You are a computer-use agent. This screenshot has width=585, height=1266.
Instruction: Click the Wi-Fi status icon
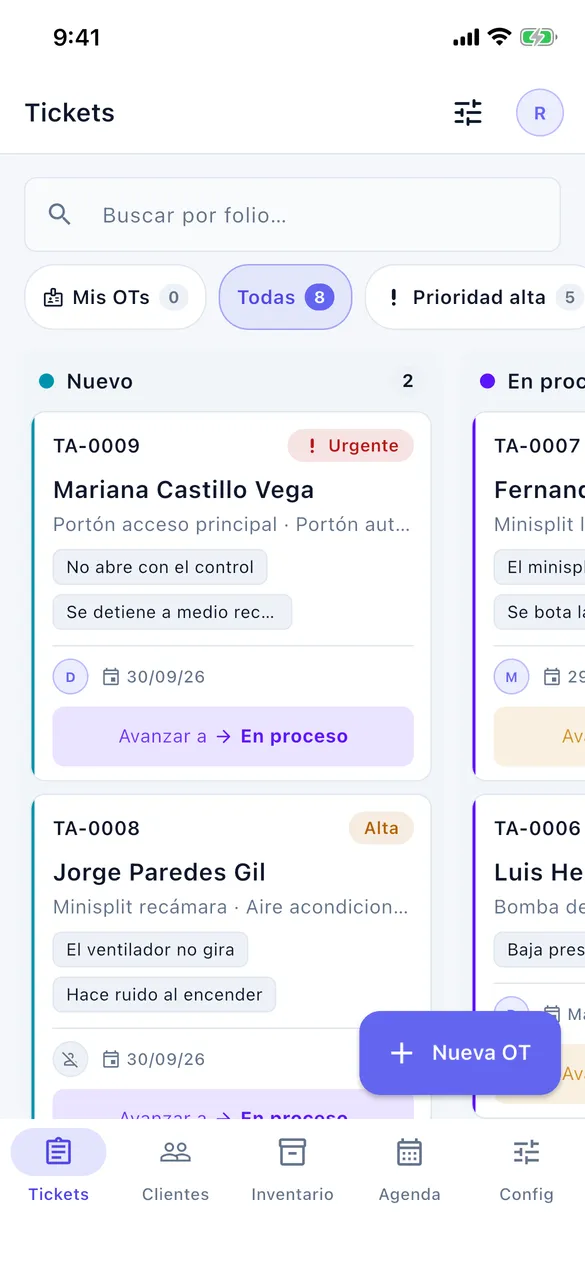[x=498, y=37]
